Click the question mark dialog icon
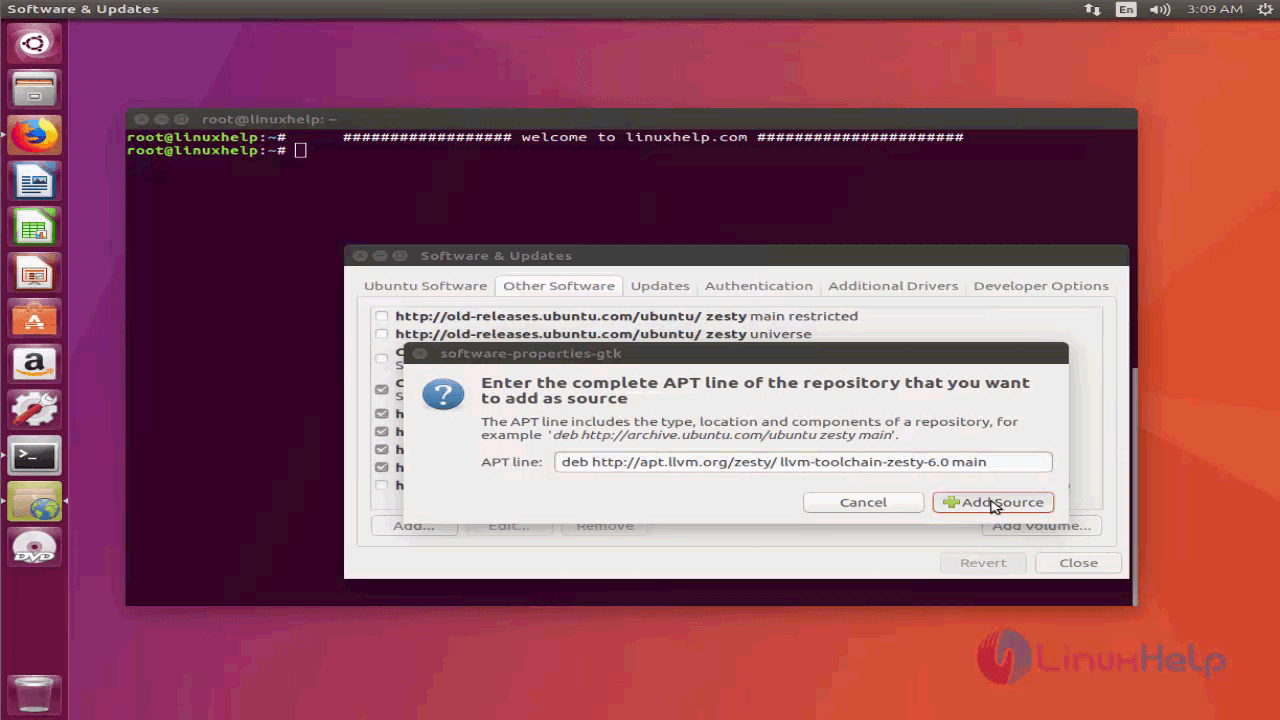This screenshot has width=1280, height=720. (x=443, y=393)
